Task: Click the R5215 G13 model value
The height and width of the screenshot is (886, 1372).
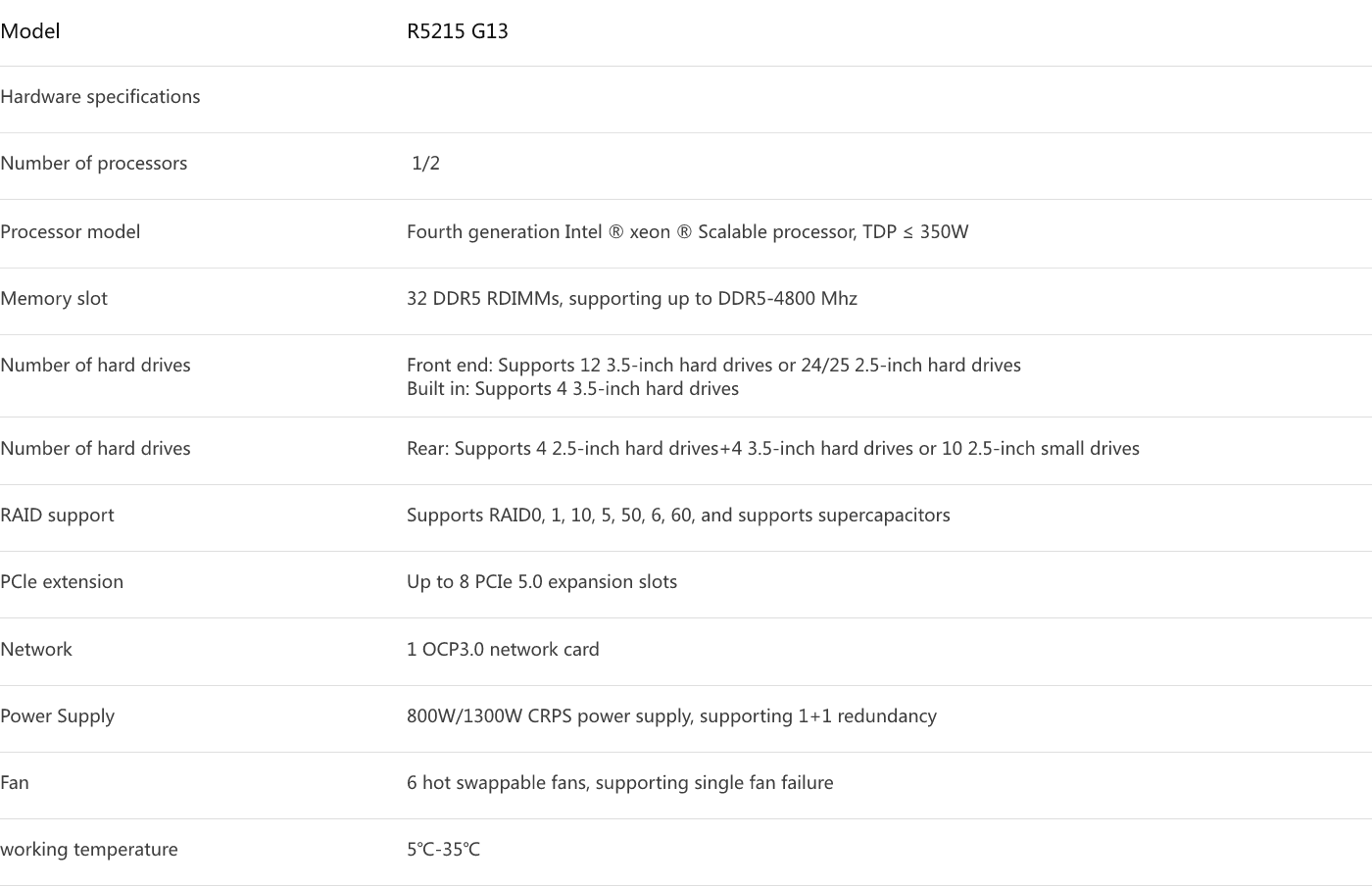Action: tap(458, 31)
